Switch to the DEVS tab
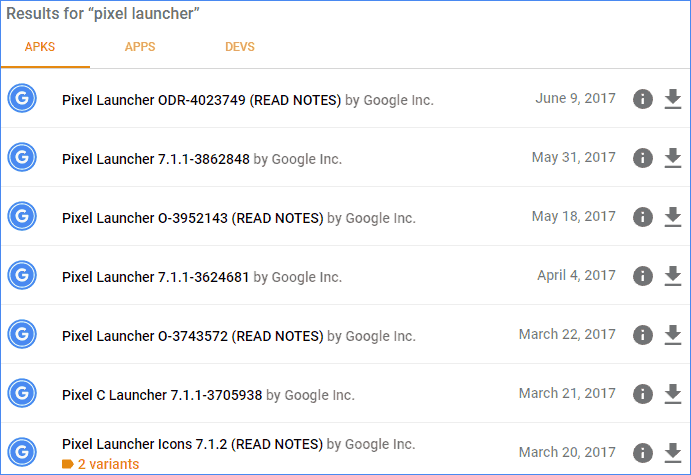Image resolution: width=691 pixels, height=475 pixels. [240, 47]
